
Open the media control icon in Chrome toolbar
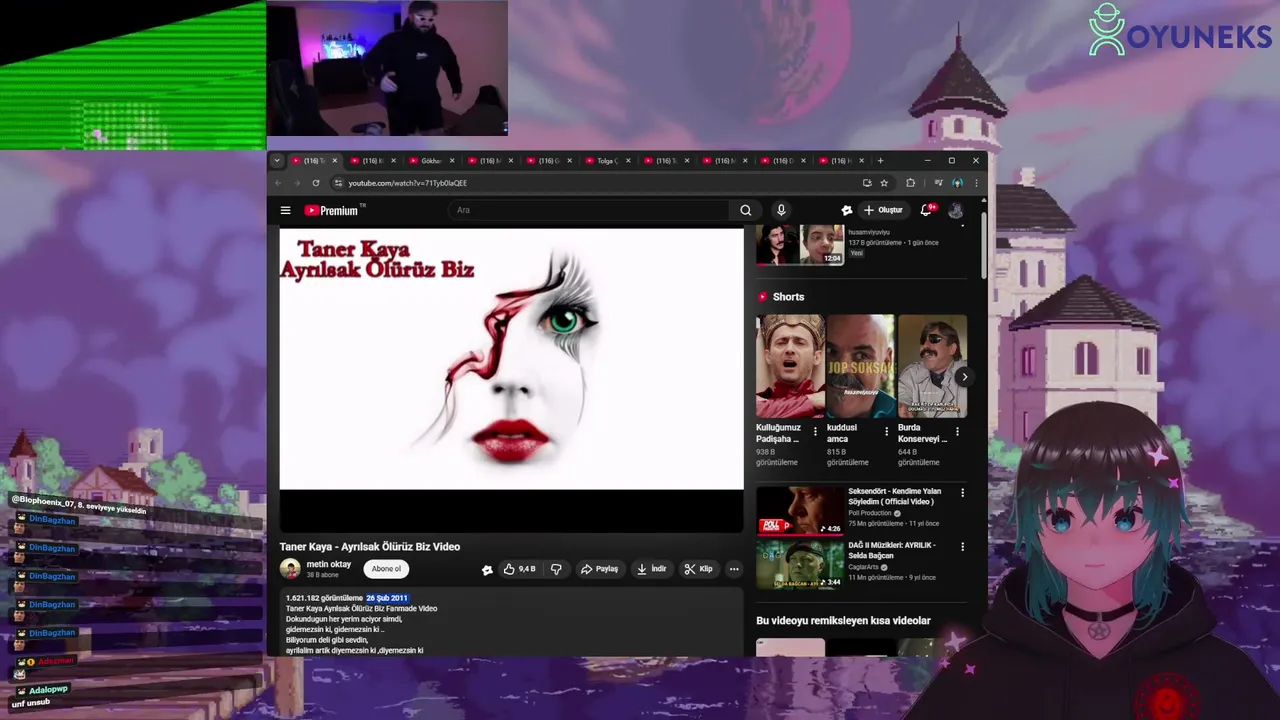[x=938, y=183]
